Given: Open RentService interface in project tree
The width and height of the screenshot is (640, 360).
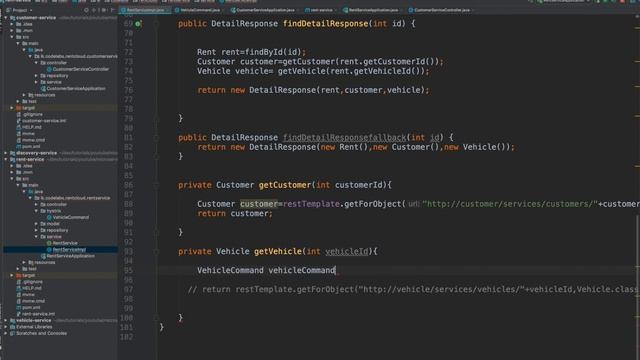Looking at the screenshot, I should (62, 243).
